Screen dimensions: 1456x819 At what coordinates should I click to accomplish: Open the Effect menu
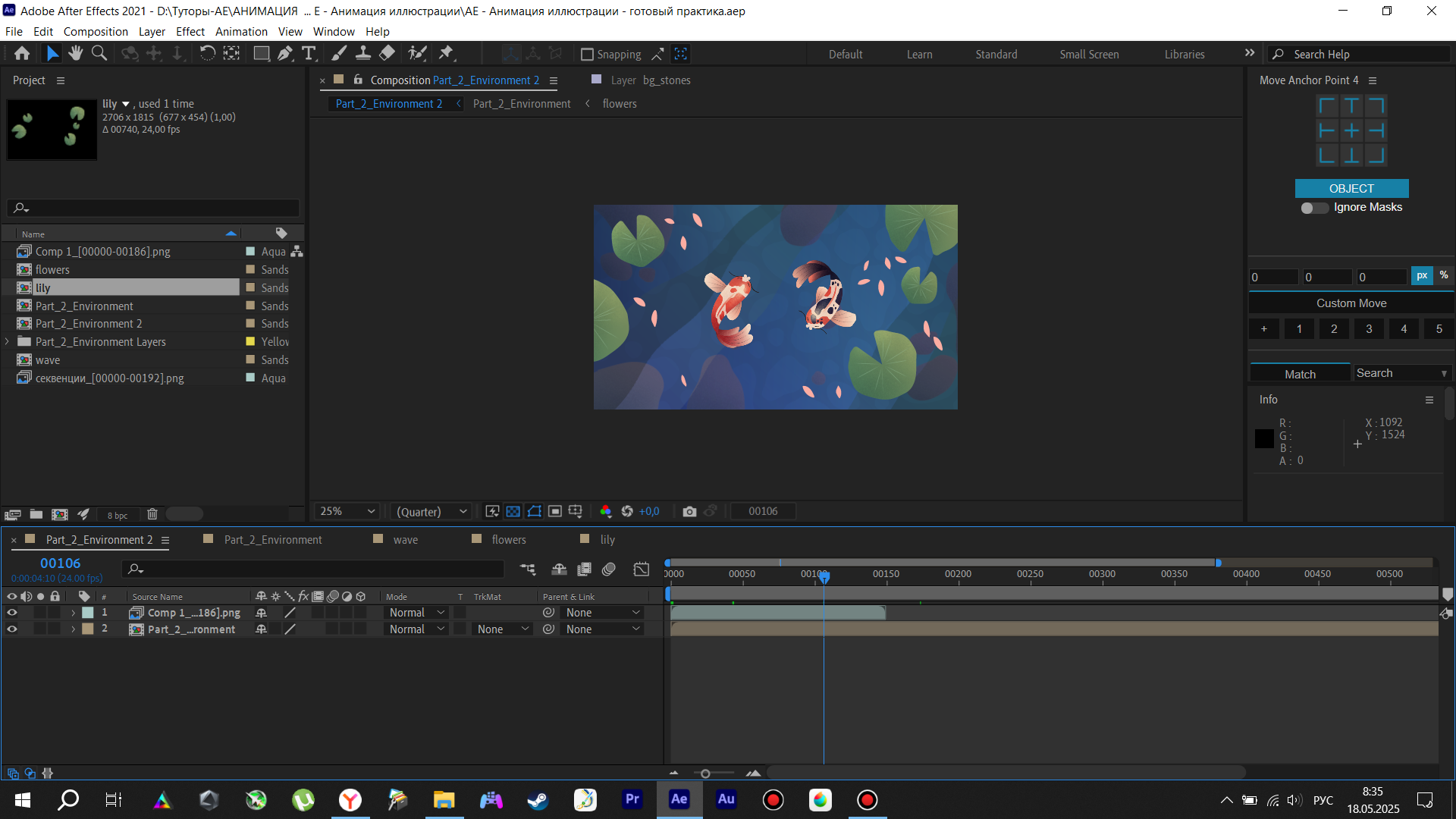[190, 32]
